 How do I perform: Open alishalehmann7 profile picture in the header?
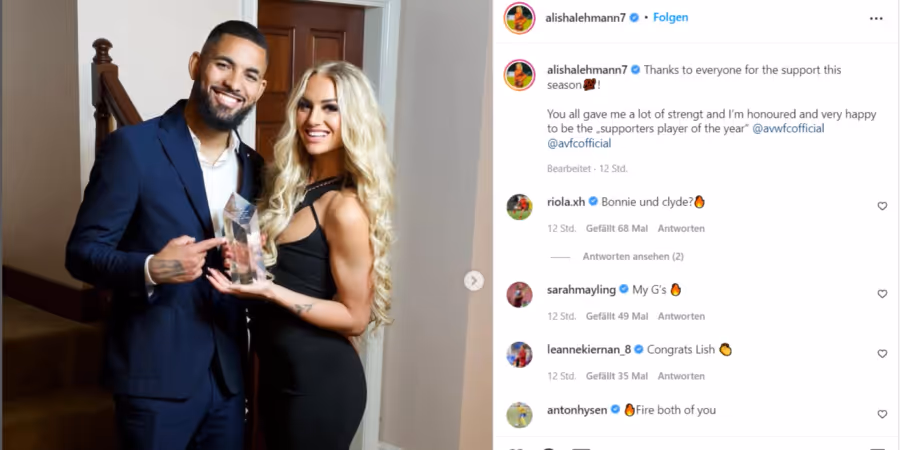pyautogui.click(x=519, y=18)
